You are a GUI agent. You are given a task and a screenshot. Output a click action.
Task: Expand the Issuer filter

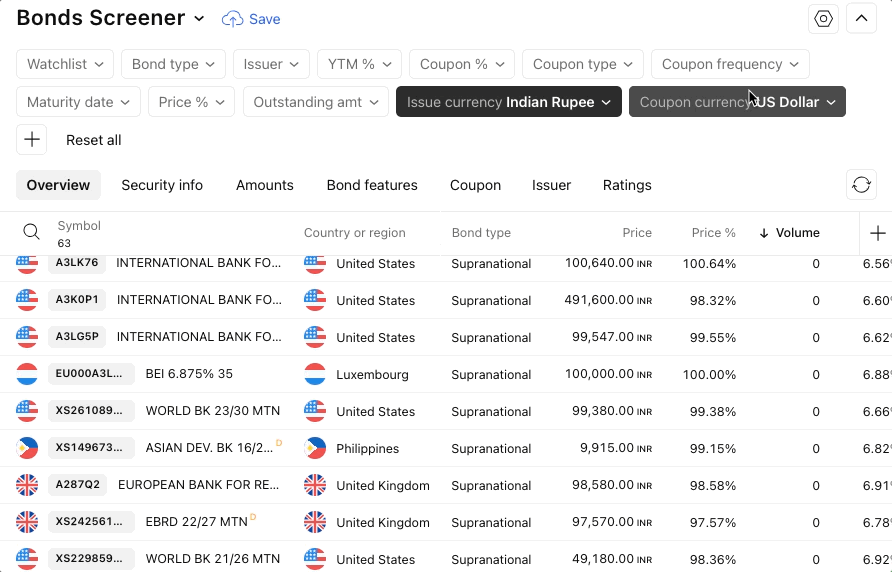(271, 64)
